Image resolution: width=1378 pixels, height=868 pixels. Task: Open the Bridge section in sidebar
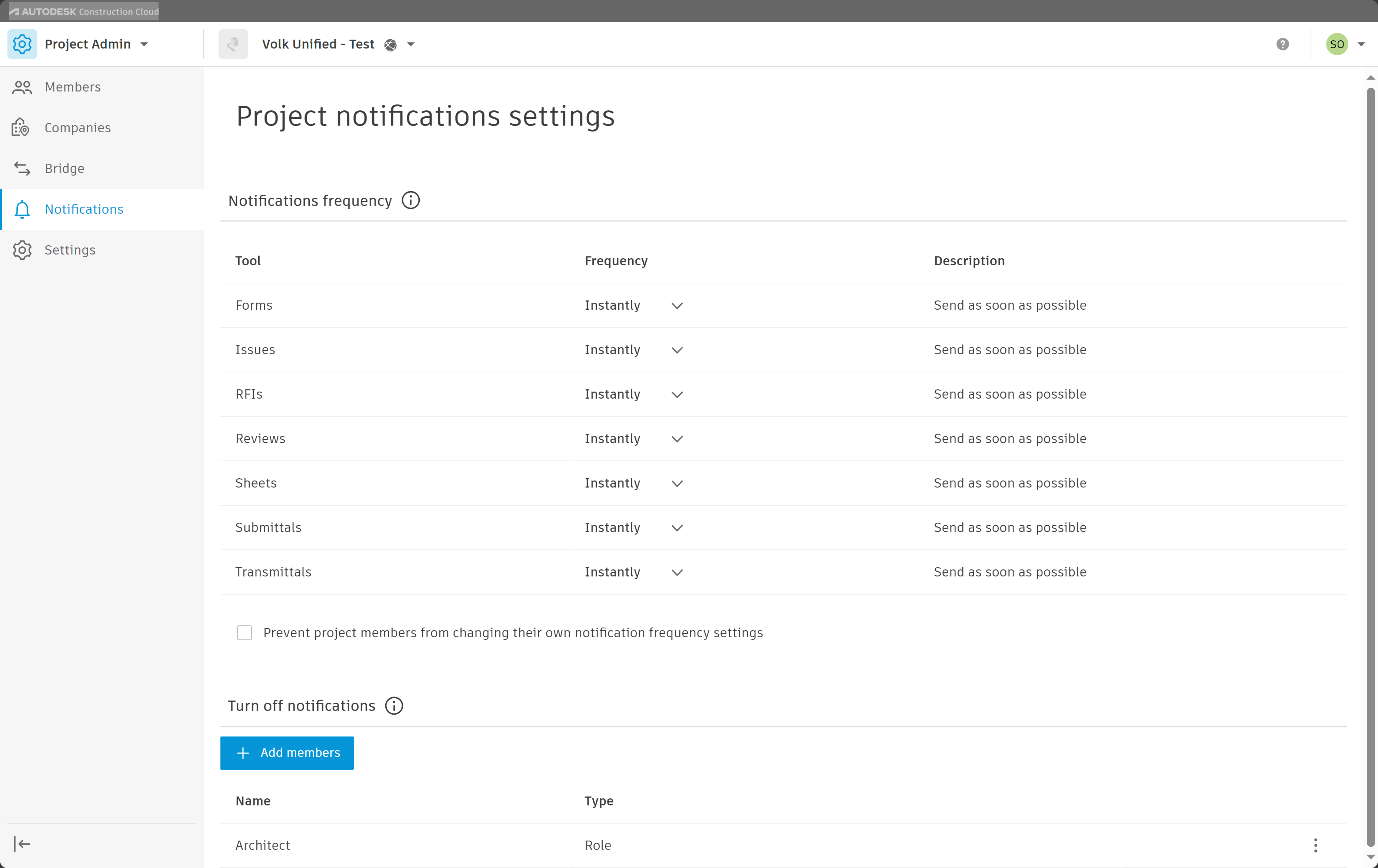(x=64, y=168)
